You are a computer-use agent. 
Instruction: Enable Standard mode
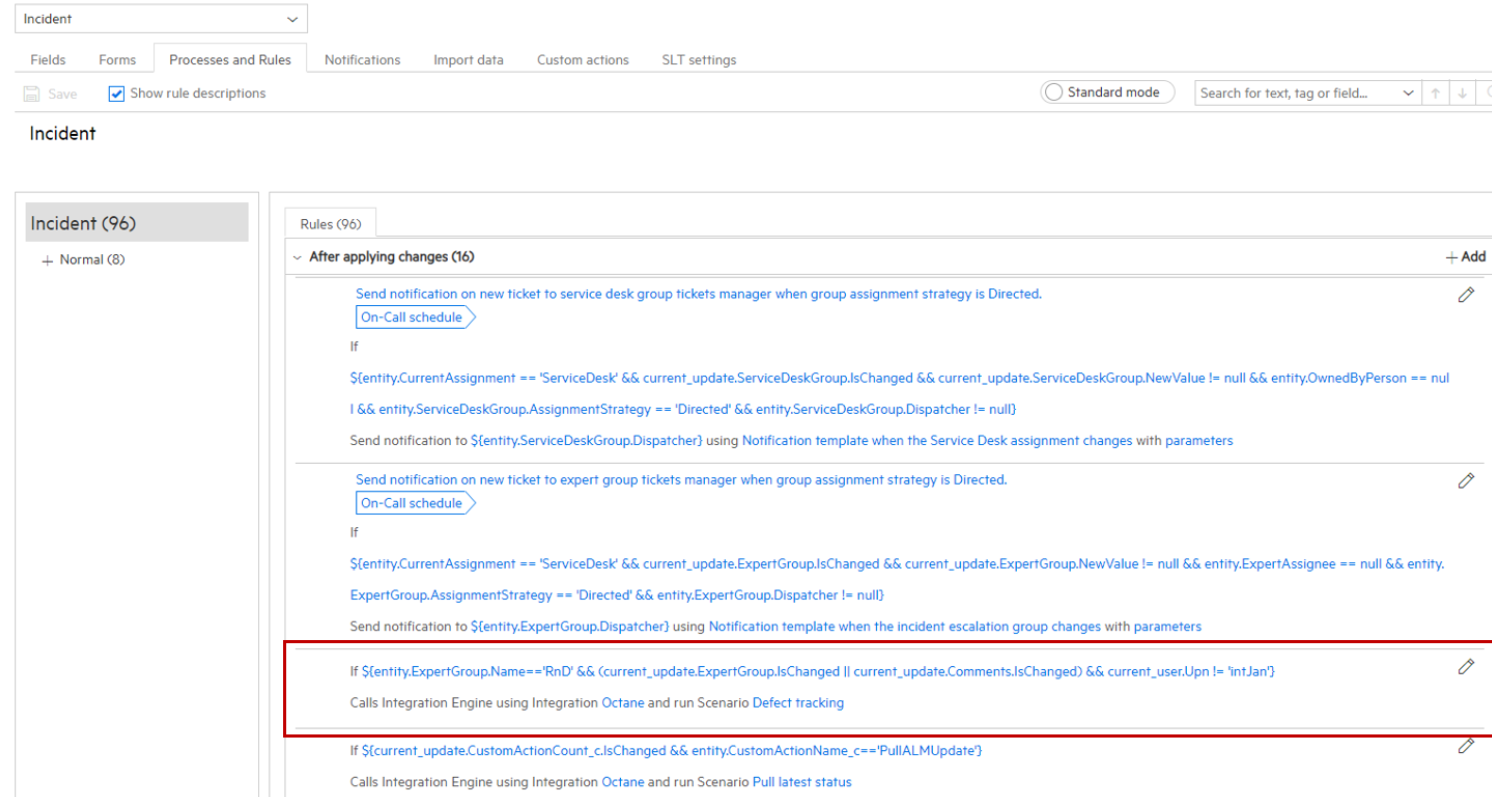point(1053,91)
